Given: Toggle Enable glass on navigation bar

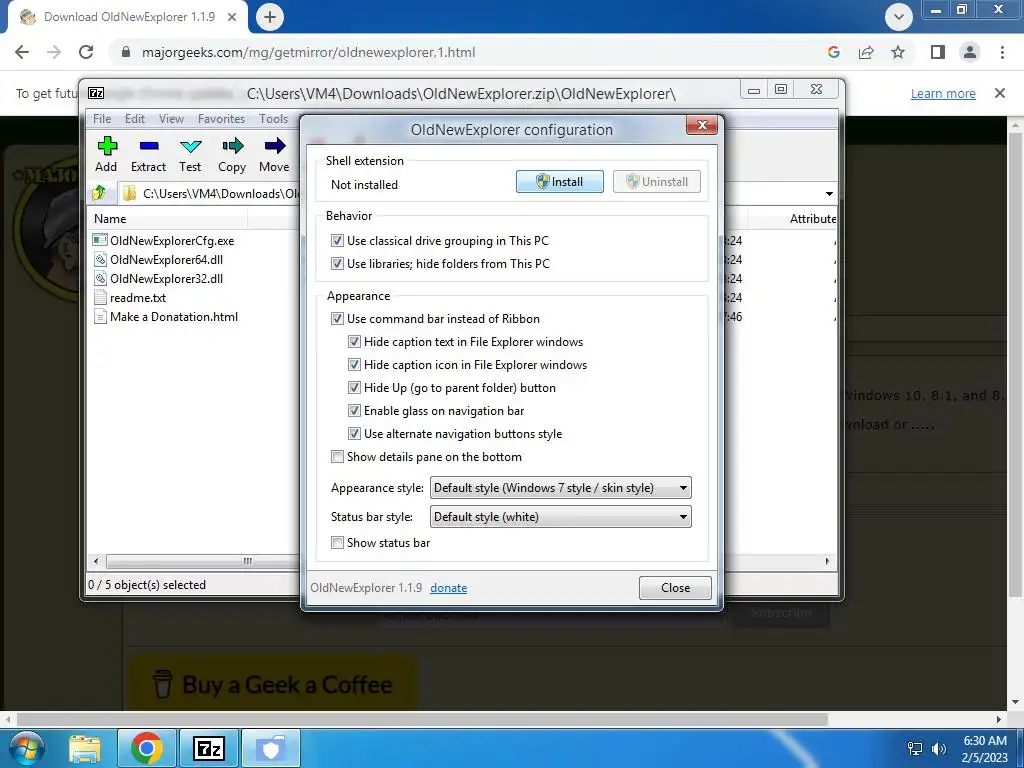Looking at the screenshot, I should click(x=354, y=411).
